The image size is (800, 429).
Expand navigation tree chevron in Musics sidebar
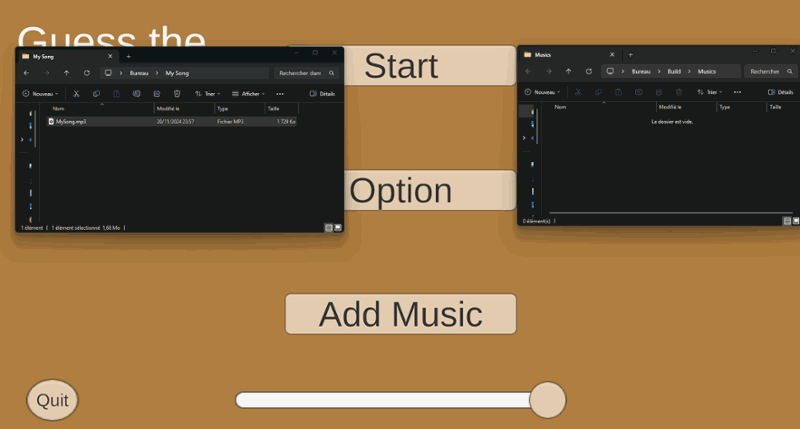[524, 138]
